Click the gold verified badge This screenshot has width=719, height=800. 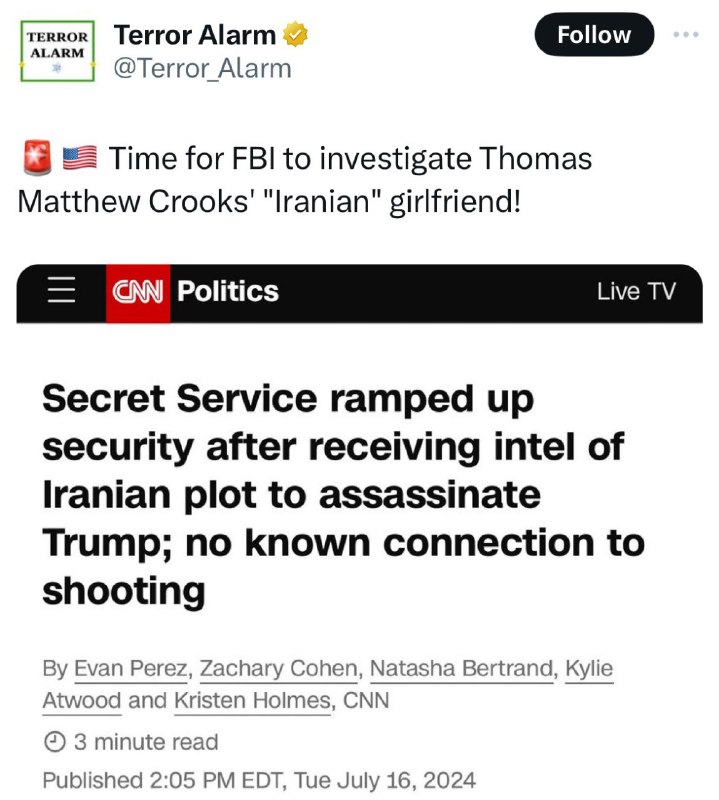(295, 35)
